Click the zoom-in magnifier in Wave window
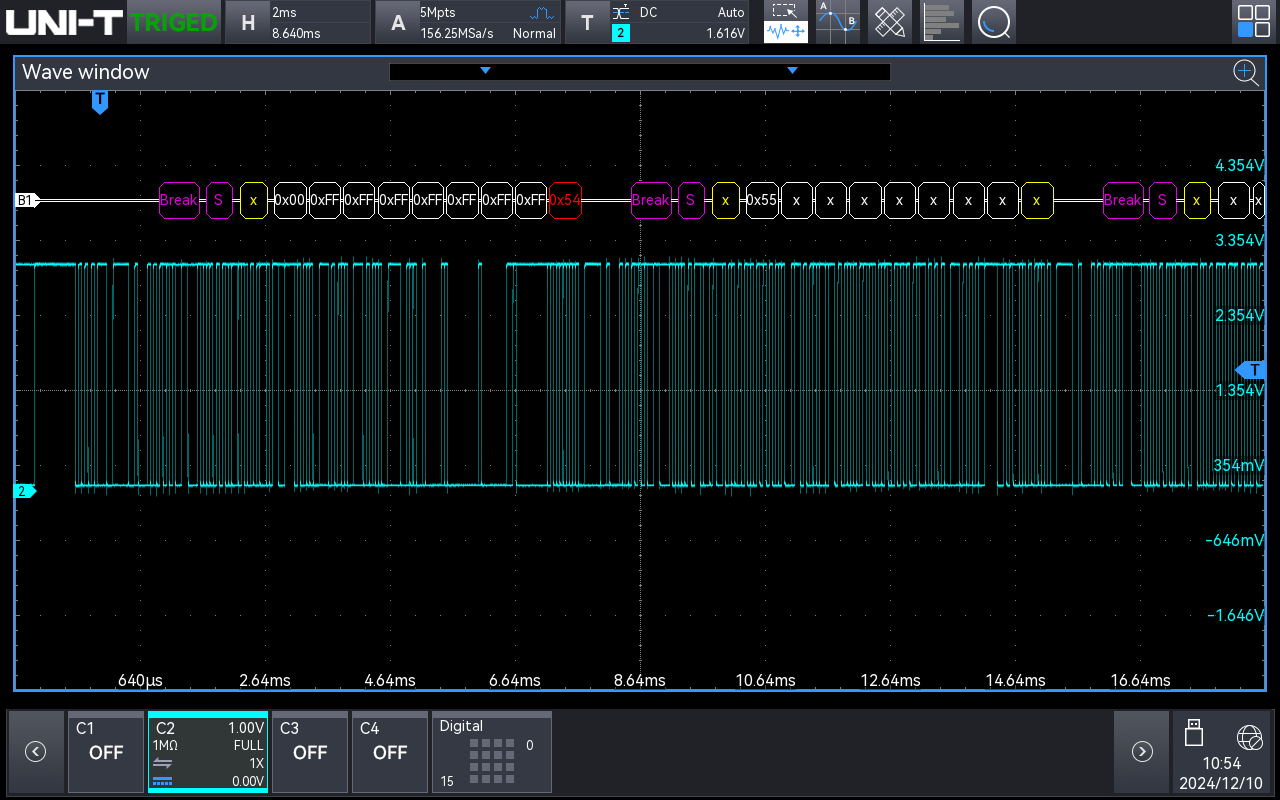The height and width of the screenshot is (800, 1280). [1244, 72]
